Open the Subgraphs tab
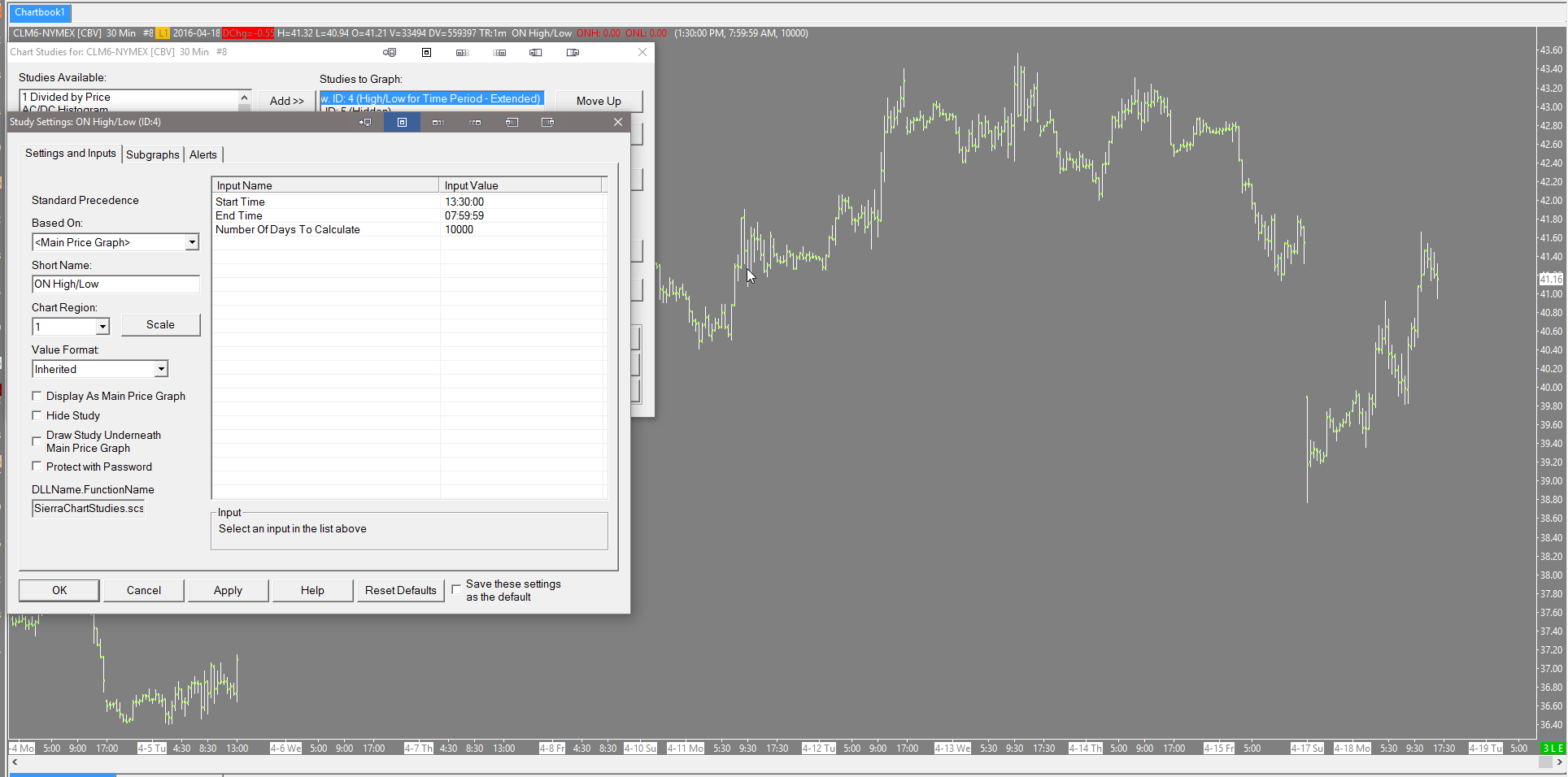Screen dimensions: 1568x777 point(153,154)
